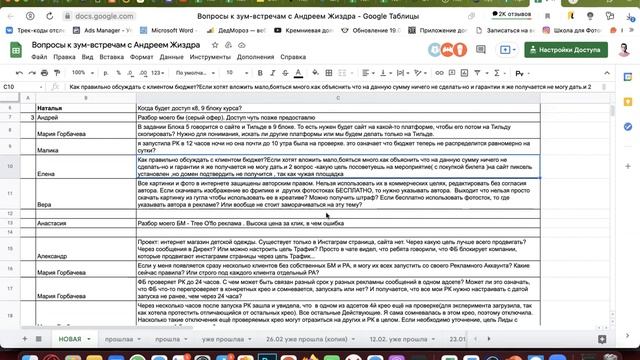Viewport: 640px width, 360px height.
Task: Open the font family dropdown
Action: (195, 73)
